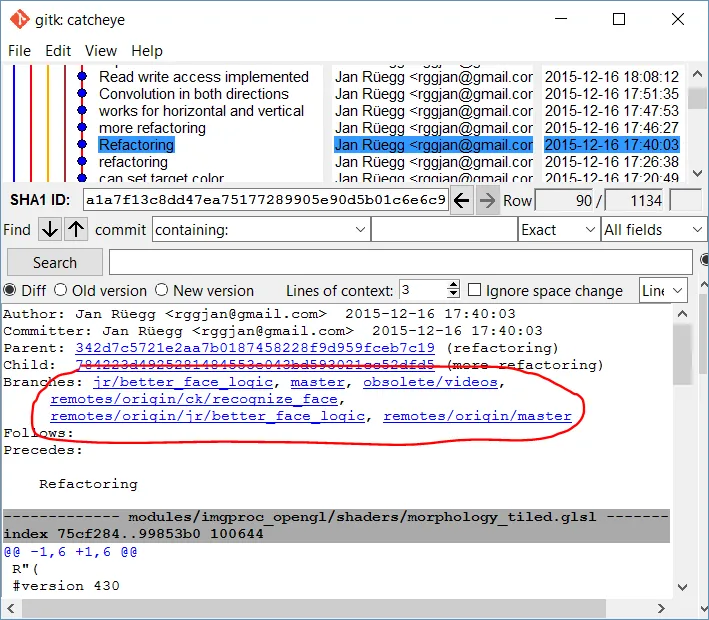Open the File menu
Screen dimensions: 709x620
[19, 51]
